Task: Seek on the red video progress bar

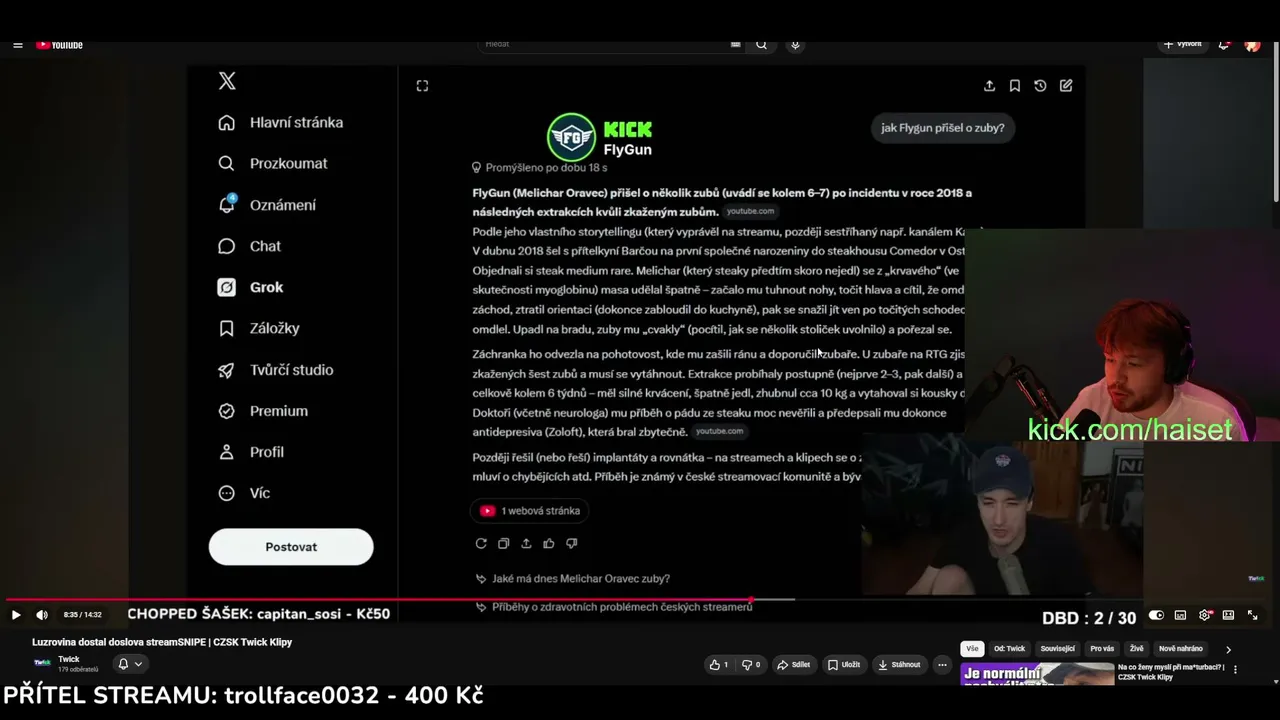Action: [x=640, y=600]
